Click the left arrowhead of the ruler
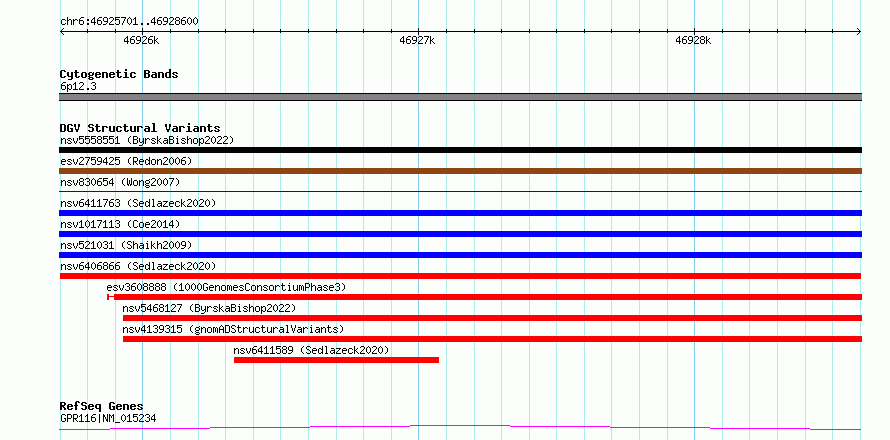 pos(62,32)
